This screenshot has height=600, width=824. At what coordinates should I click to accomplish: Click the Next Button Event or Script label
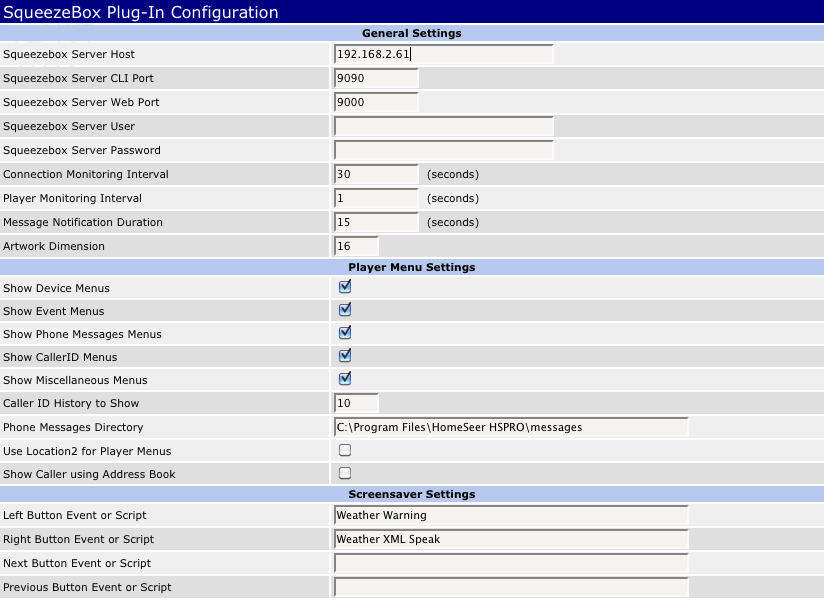[77, 563]
